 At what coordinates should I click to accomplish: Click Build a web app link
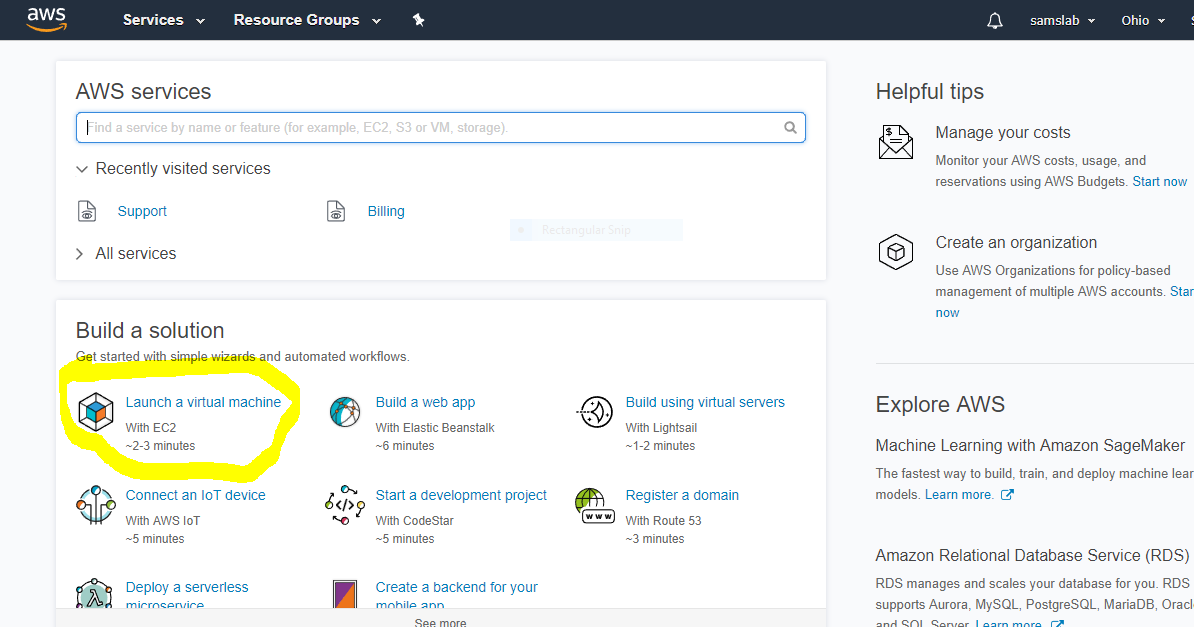425,402
